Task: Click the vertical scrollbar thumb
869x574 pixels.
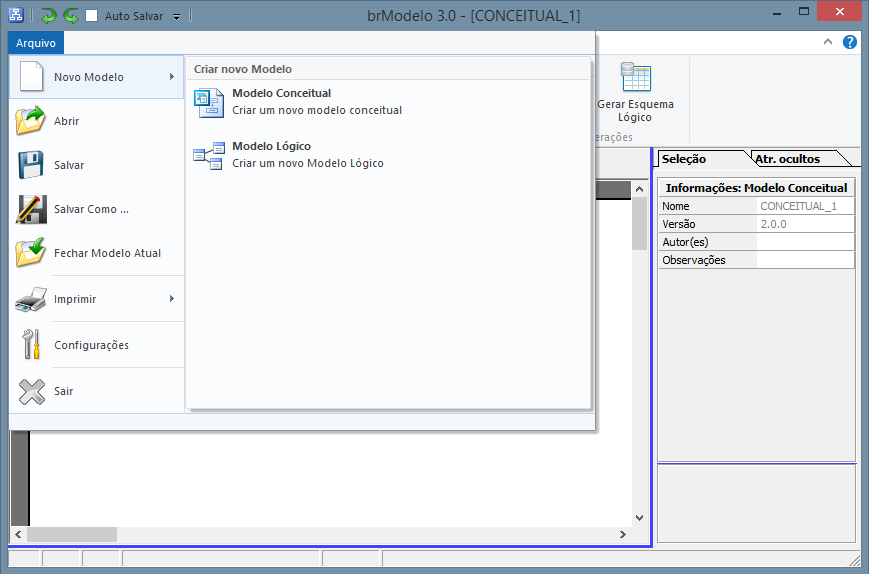Action: click(639, 223)
